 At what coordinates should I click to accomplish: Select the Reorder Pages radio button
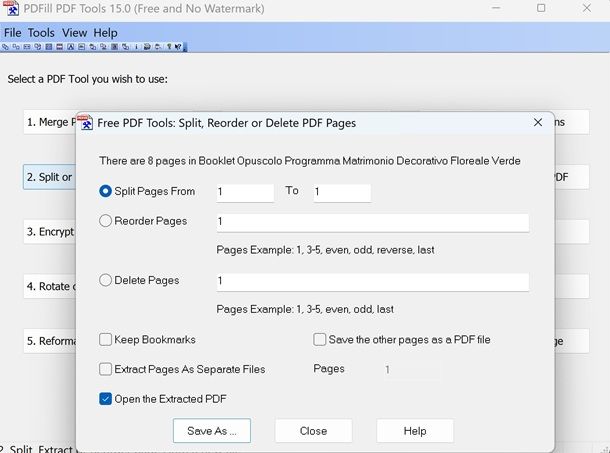click(x=105, y=221)
